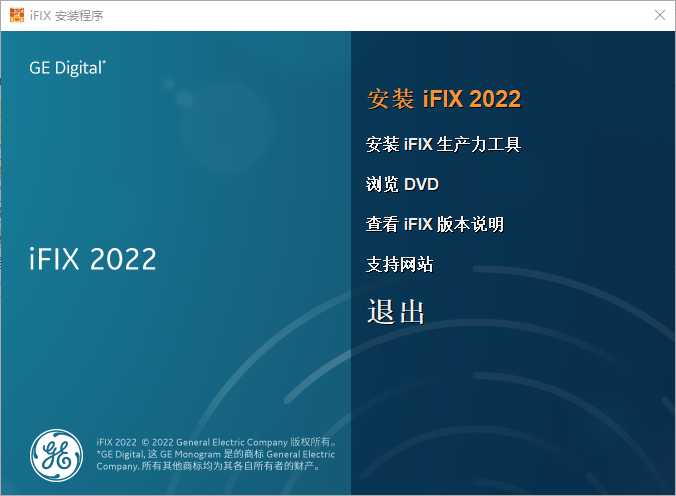Viewport: 676px width, 496px height.
Task: Click the GE Monogram trademark notice line
Action: [x=215, y=453]
